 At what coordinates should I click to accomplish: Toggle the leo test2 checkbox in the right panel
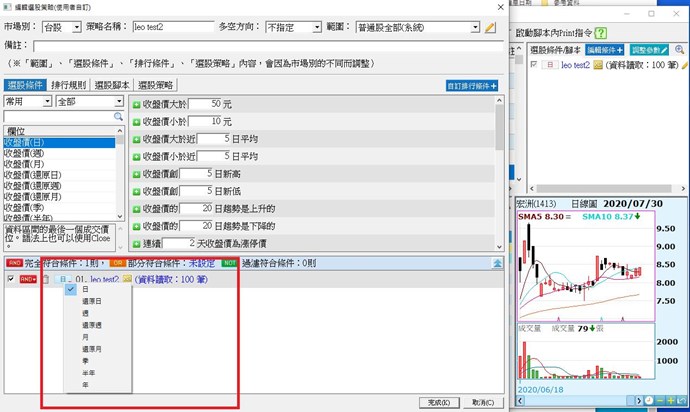[533, 64]
